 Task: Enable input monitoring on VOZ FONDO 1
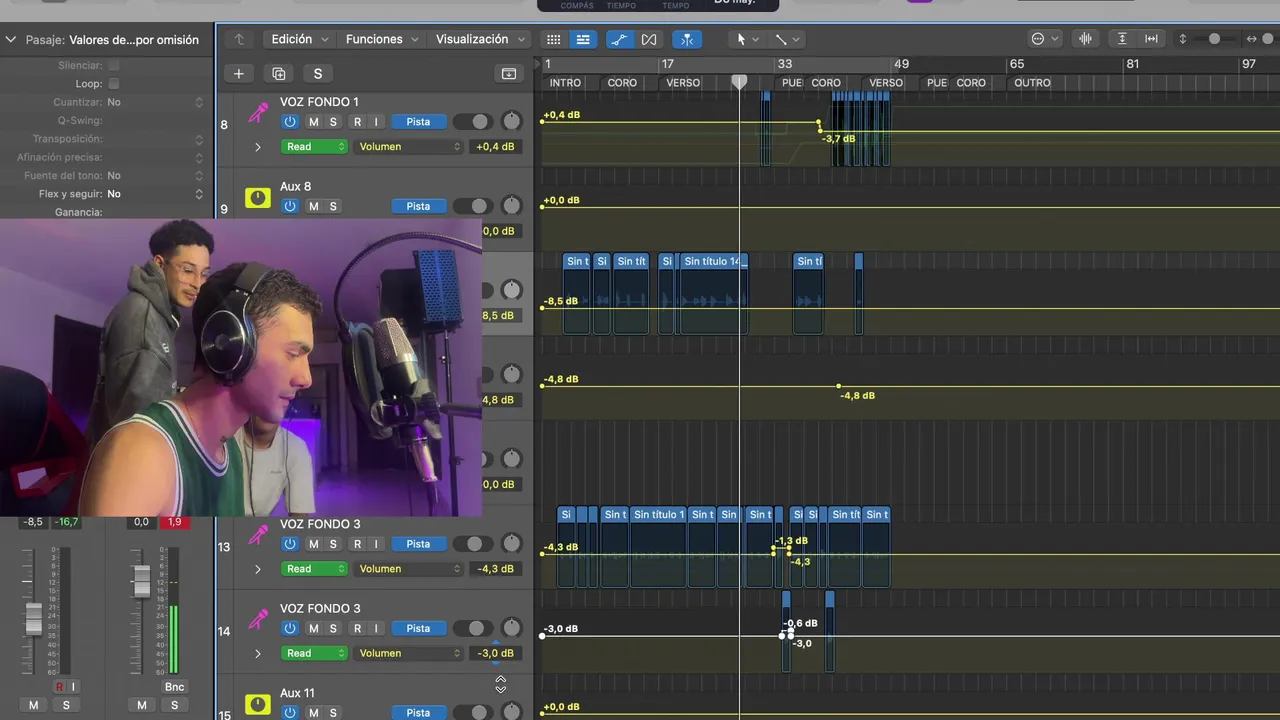coord(376,122)
